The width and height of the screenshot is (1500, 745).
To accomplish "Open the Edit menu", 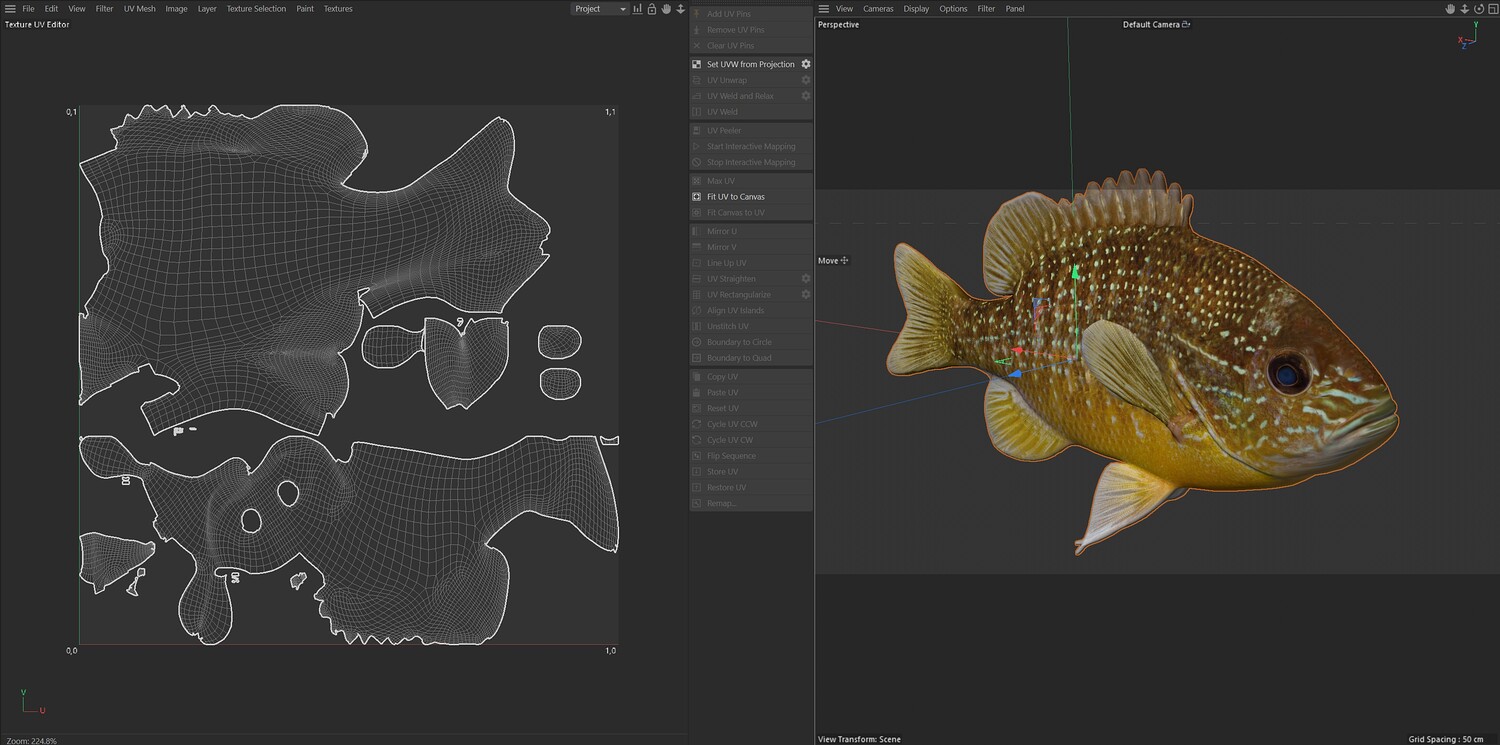I will pos(51,9).
